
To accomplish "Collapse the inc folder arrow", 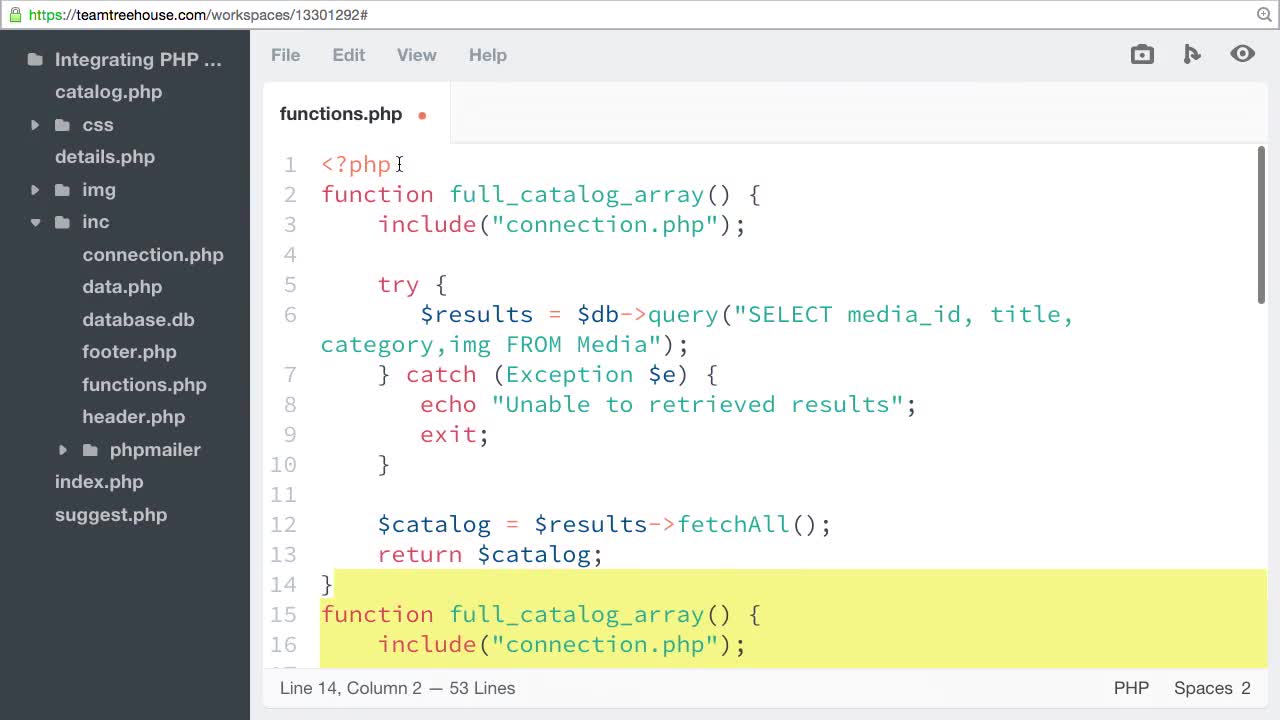I will click(x=35, y=222).
